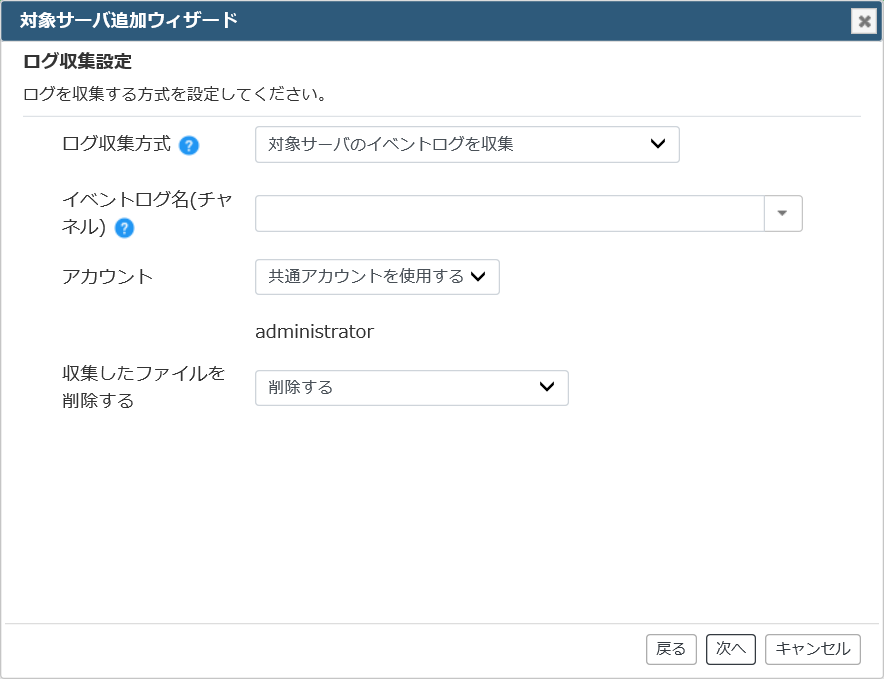884x679 pixels.
Task: Click the administrator account name text
Action: [314, 332]
